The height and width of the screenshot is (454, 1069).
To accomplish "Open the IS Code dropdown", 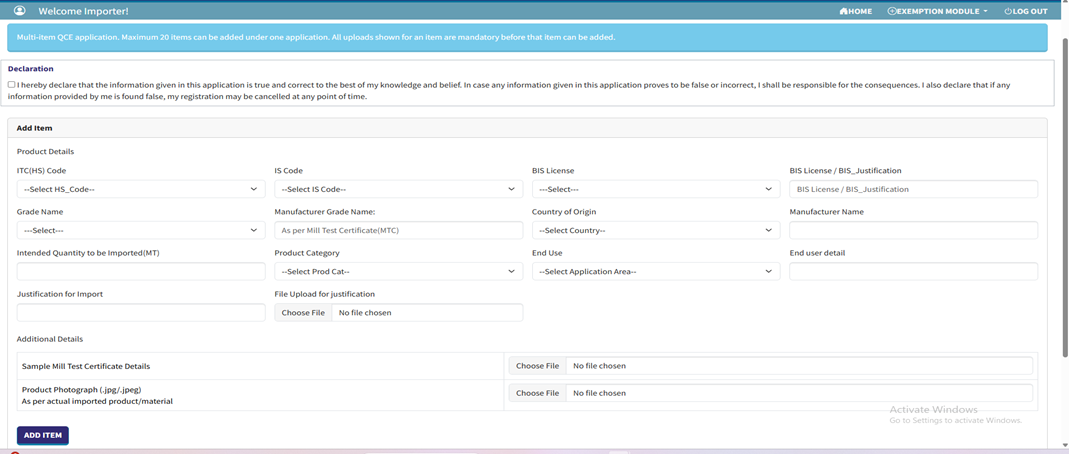I will 399,189.
